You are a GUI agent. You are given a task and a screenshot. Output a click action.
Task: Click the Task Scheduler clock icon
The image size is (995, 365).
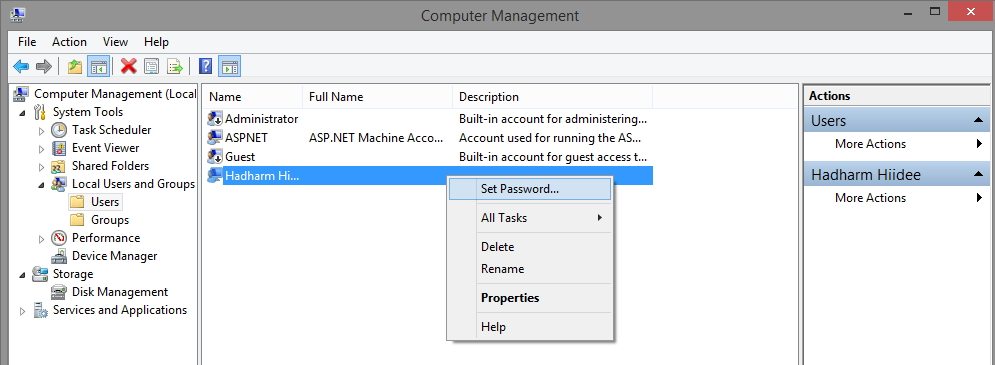click(x=59, y=130)
